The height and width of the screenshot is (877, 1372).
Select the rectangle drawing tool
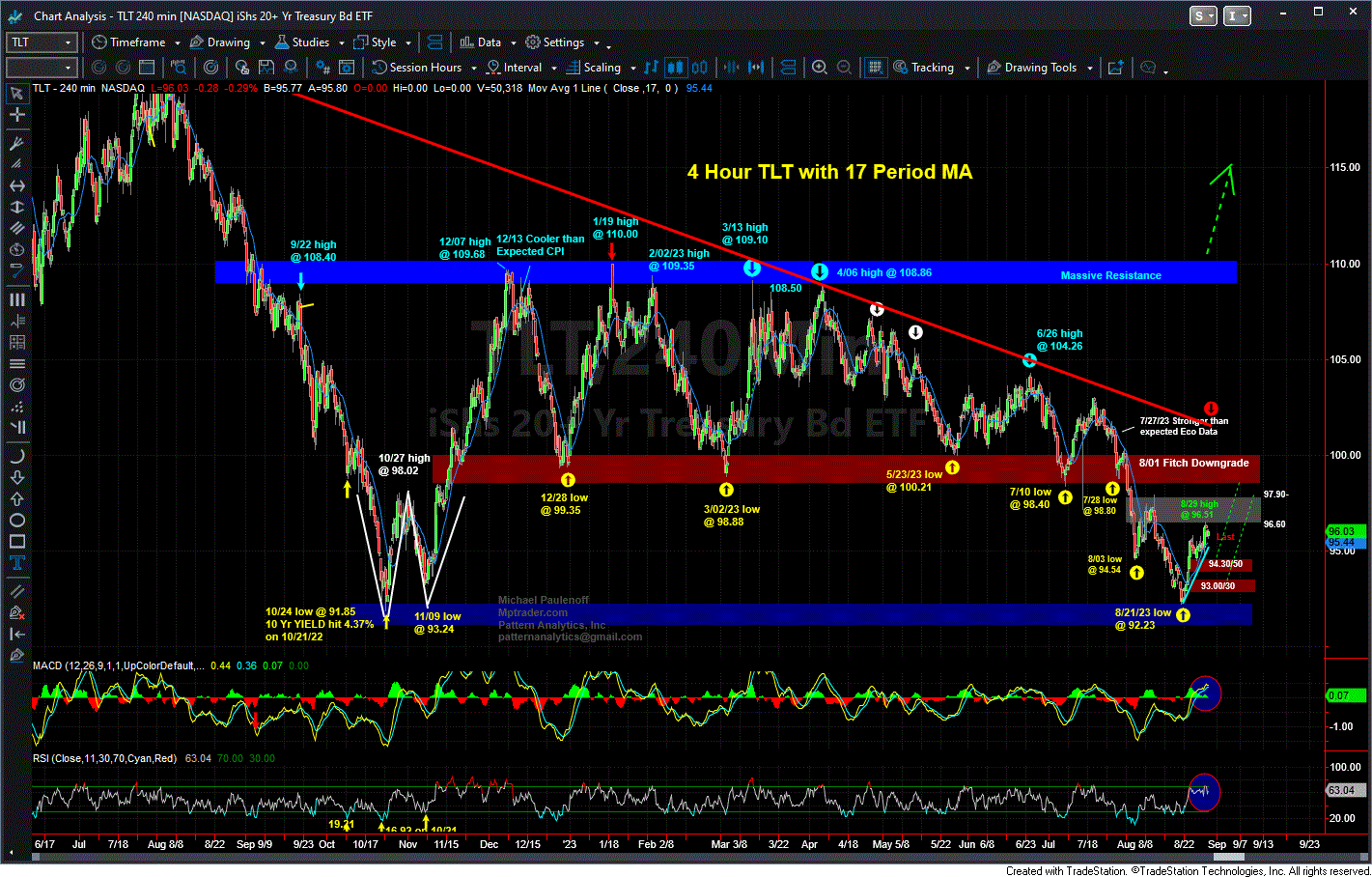tap(16, 542)
